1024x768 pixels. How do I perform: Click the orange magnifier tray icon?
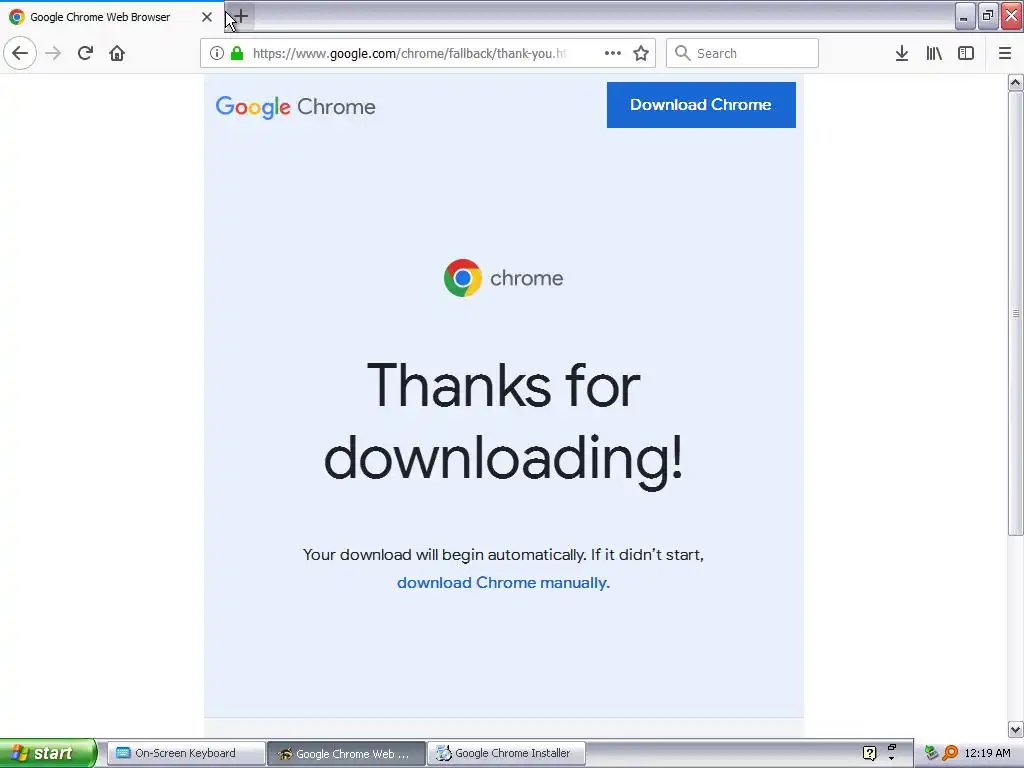tap(950, 753)
